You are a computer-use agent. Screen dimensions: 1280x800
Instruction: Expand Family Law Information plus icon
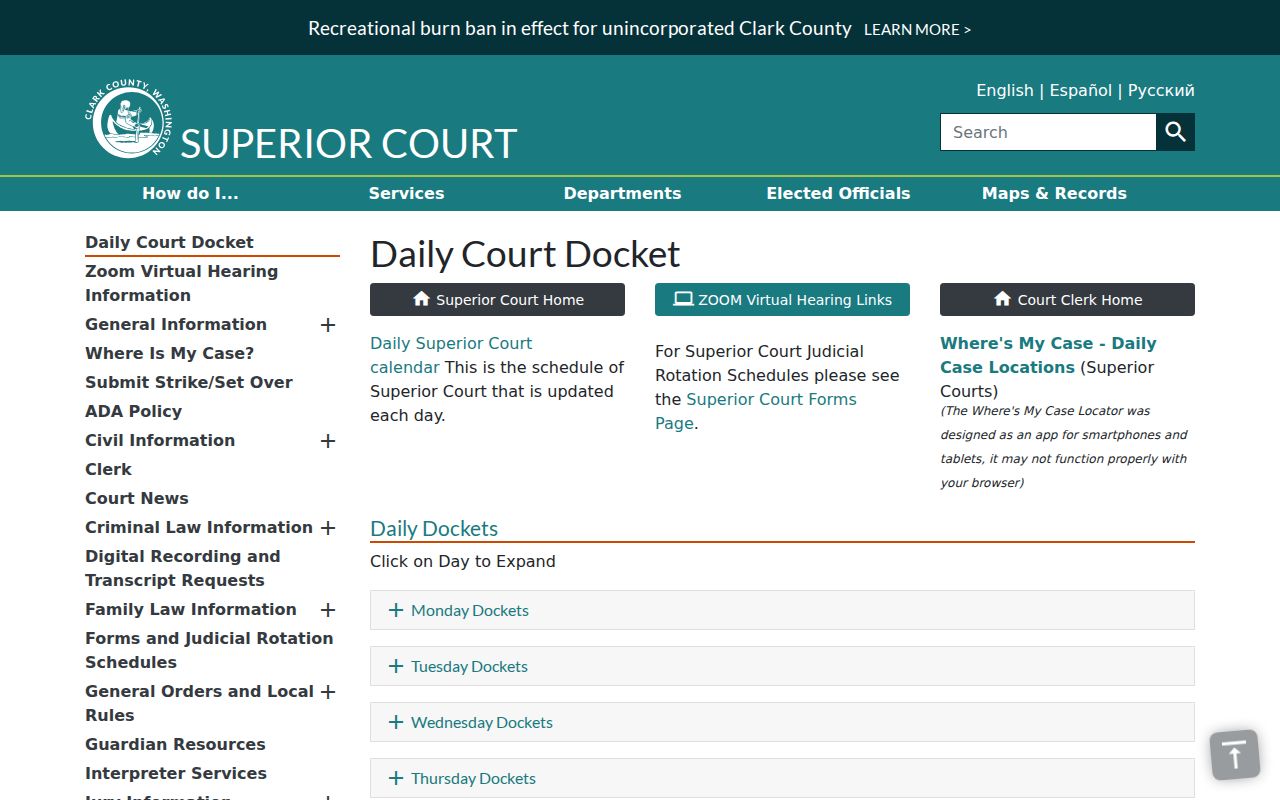click(x=327, y=610)
